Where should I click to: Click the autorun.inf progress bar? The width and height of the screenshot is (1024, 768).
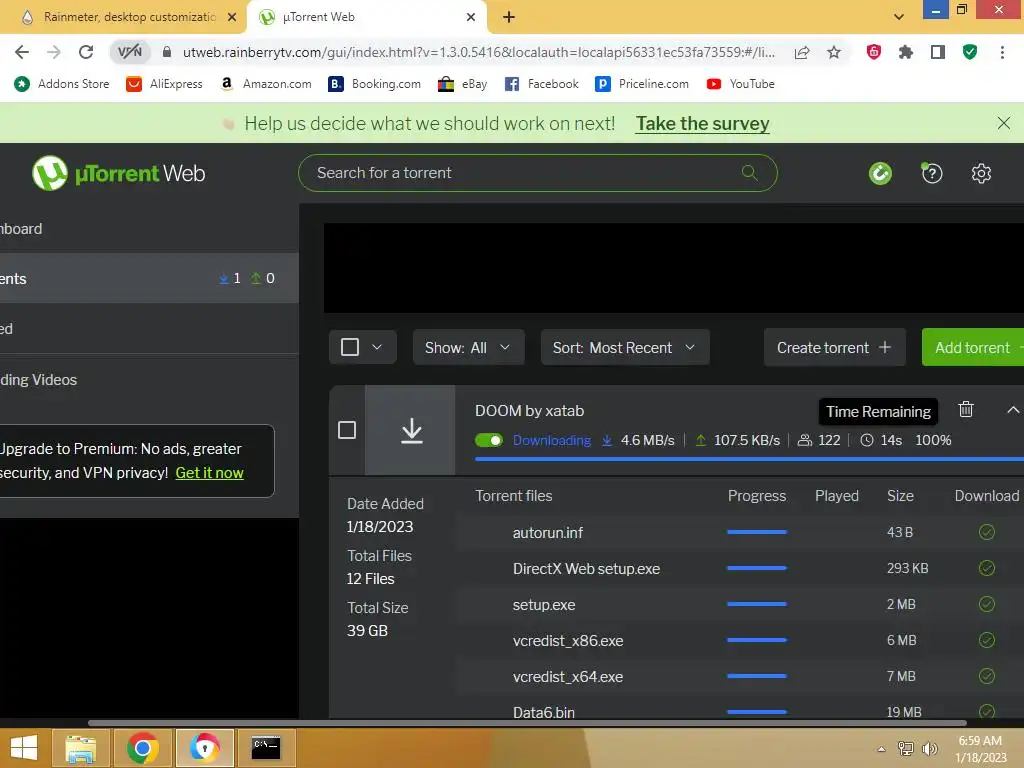pos(757,532)
